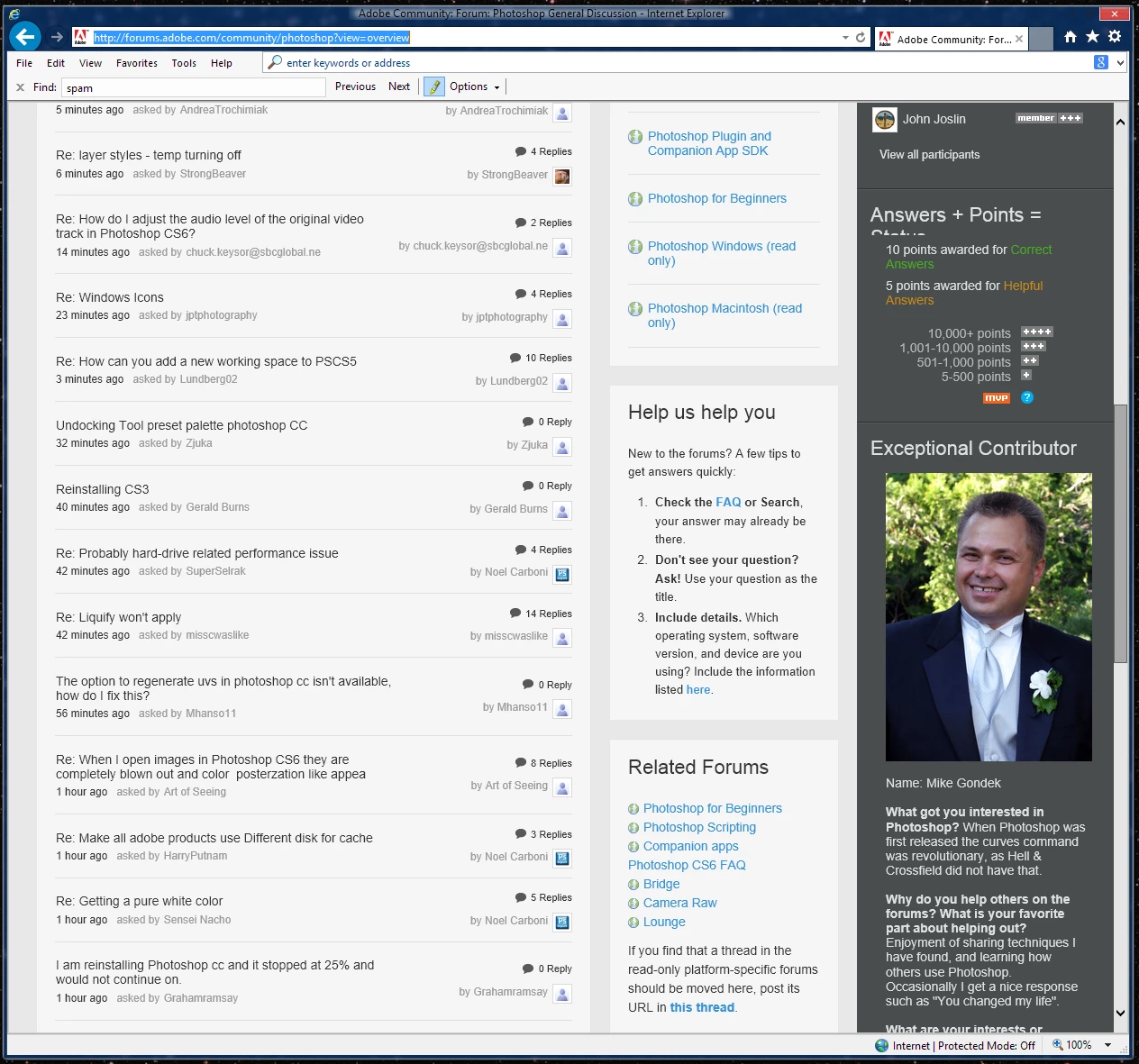Click the browser Back arrow button

pyautogui.click(x=25, y=37)
